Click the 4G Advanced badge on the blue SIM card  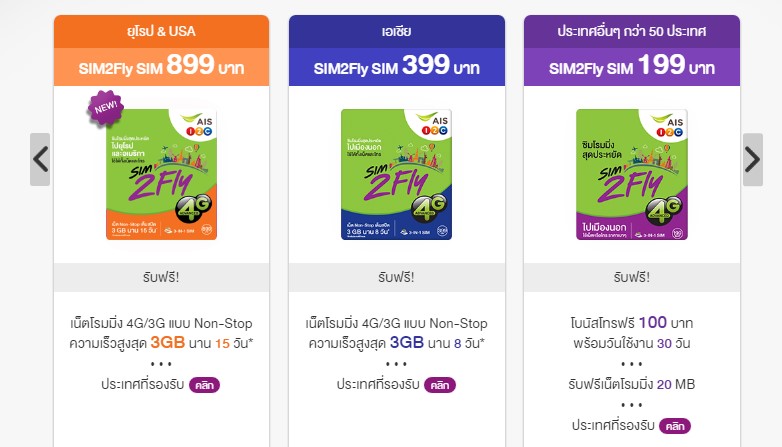coord(428,208)
